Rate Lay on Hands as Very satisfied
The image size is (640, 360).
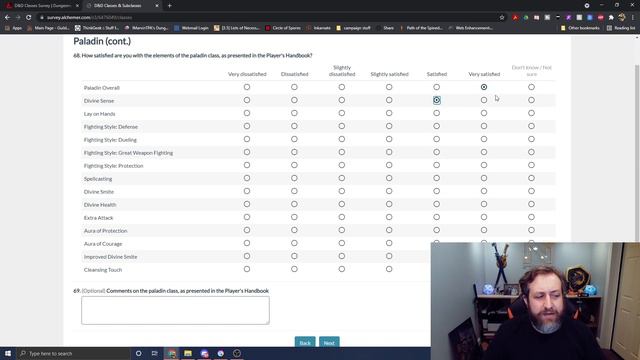click(x=484, y=113)
